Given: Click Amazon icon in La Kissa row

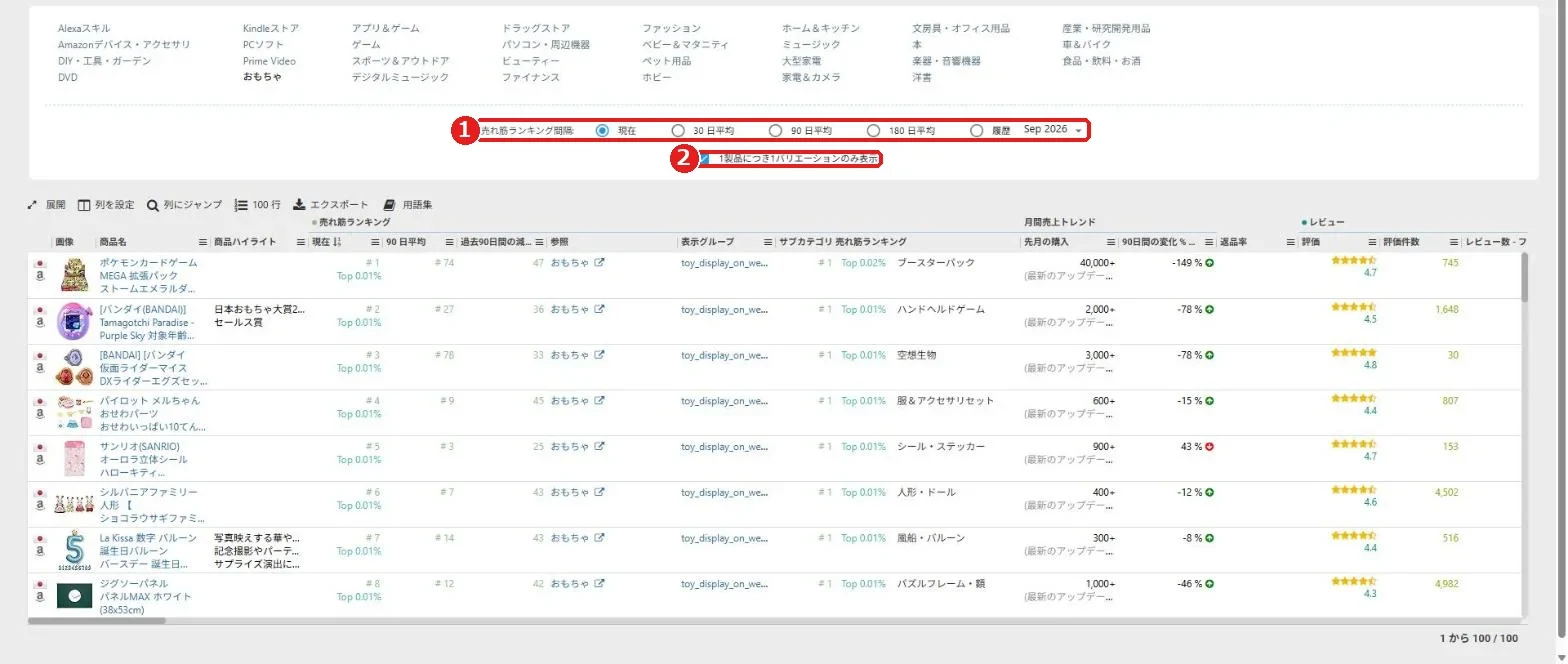Looking at the screenshot, I should [40, 551].
